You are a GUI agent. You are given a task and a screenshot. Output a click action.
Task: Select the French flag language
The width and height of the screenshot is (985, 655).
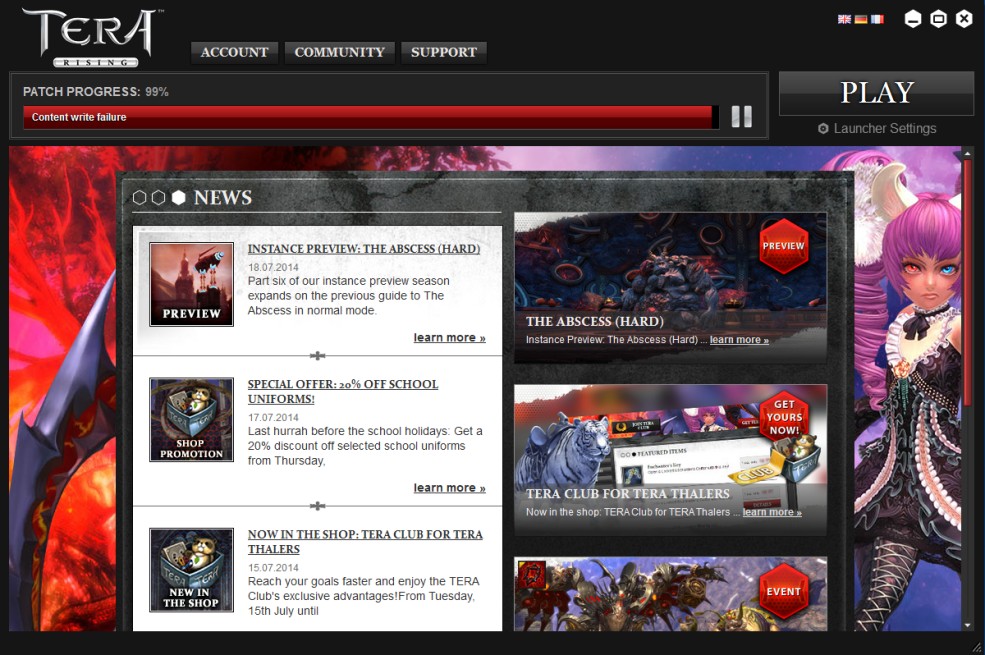pos(877,19)
